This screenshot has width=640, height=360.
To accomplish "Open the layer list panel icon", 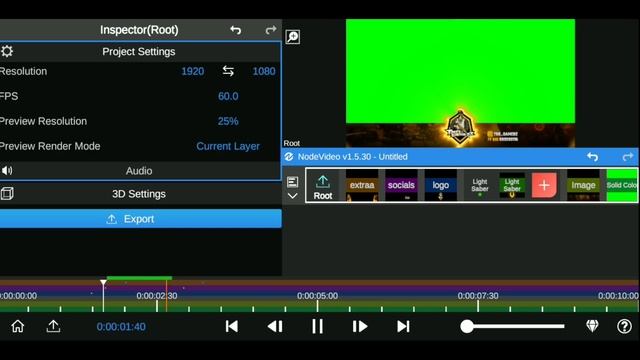I will pos(292,182).
